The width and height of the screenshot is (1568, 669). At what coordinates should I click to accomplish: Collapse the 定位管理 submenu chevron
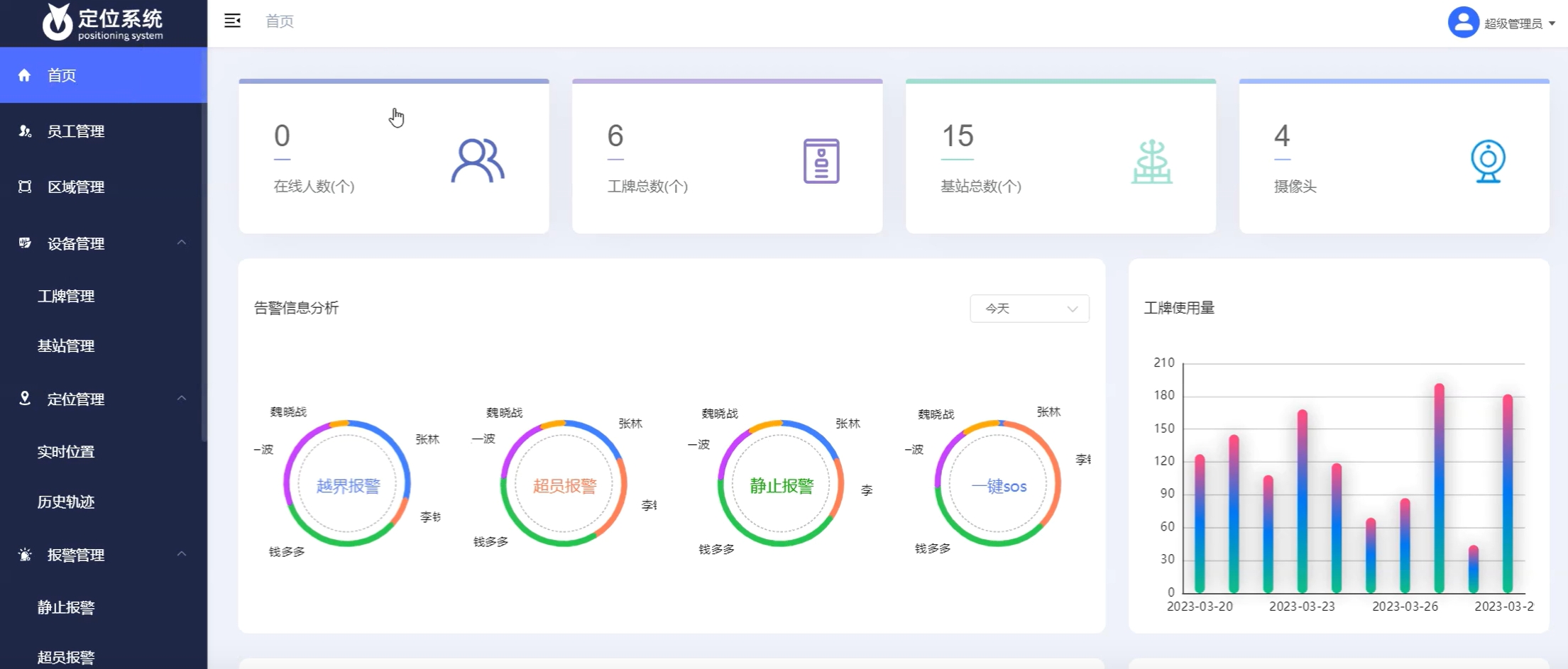pyautogui.click(x=182, y=398)
